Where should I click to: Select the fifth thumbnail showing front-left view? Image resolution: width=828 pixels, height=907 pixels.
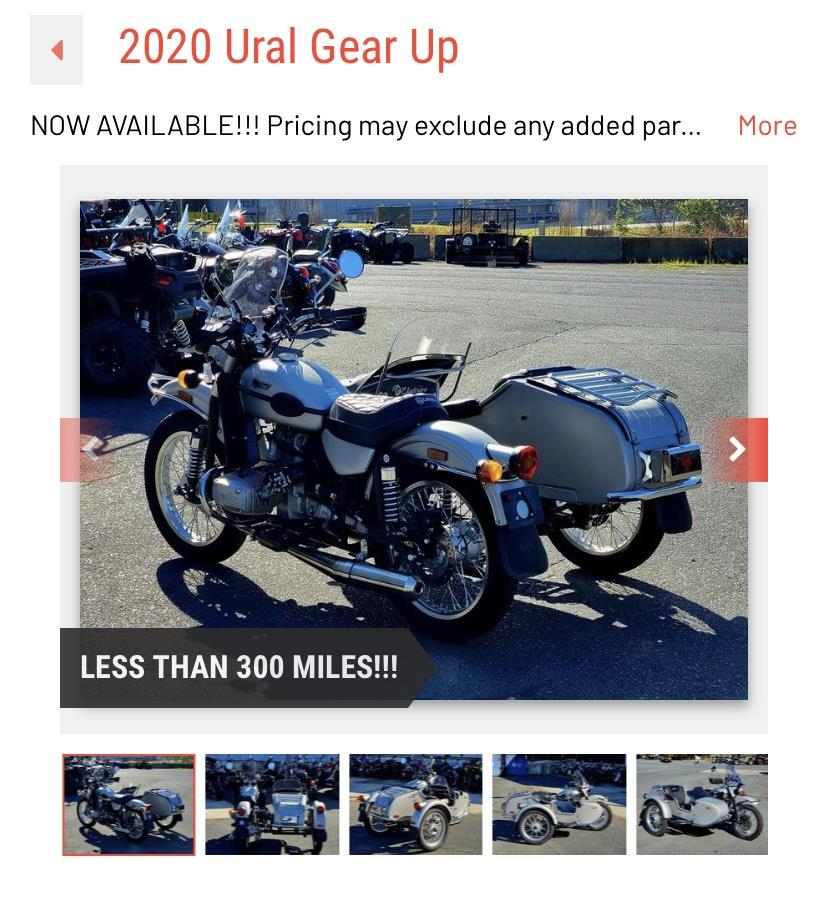(702, 804)
